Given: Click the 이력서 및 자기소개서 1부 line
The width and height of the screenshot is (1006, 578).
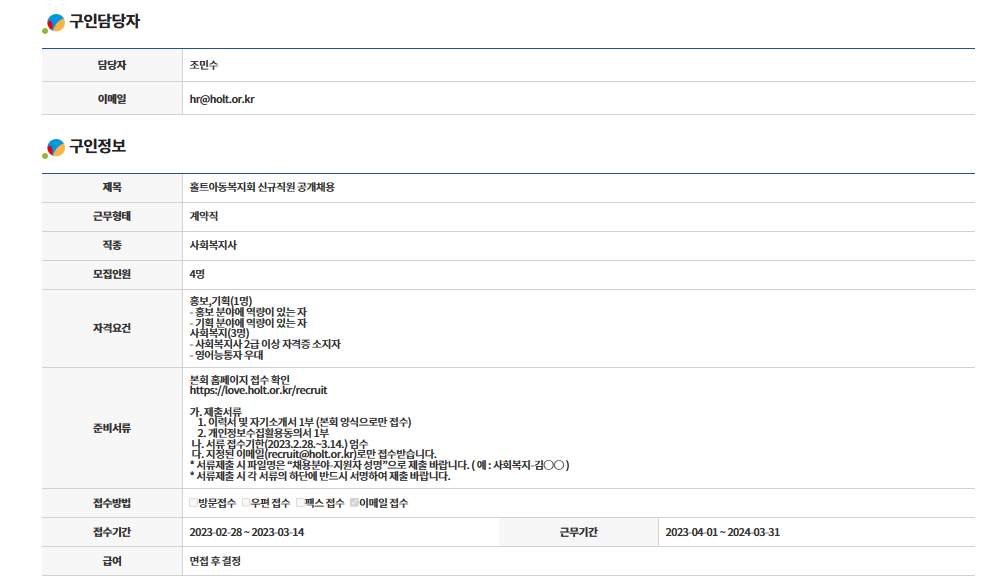Looking at the screenshot, I should coord(304,422).
